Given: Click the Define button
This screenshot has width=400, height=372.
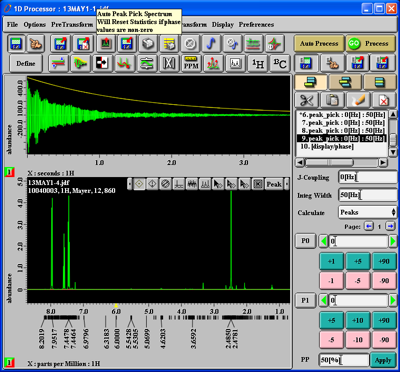Looking at the screenshot, I should point(26,63).
